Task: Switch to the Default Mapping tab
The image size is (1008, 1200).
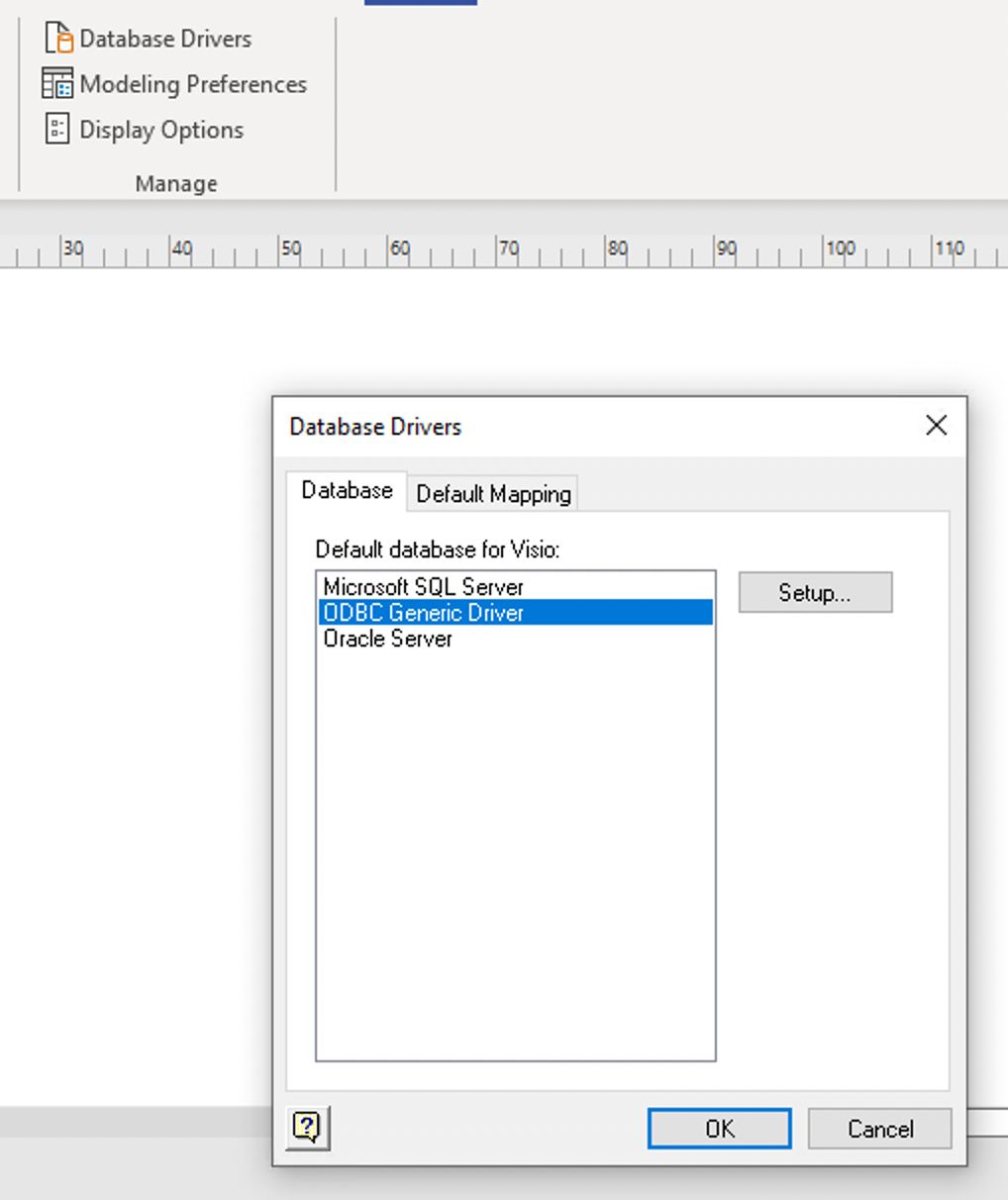Action: [493, 493]
